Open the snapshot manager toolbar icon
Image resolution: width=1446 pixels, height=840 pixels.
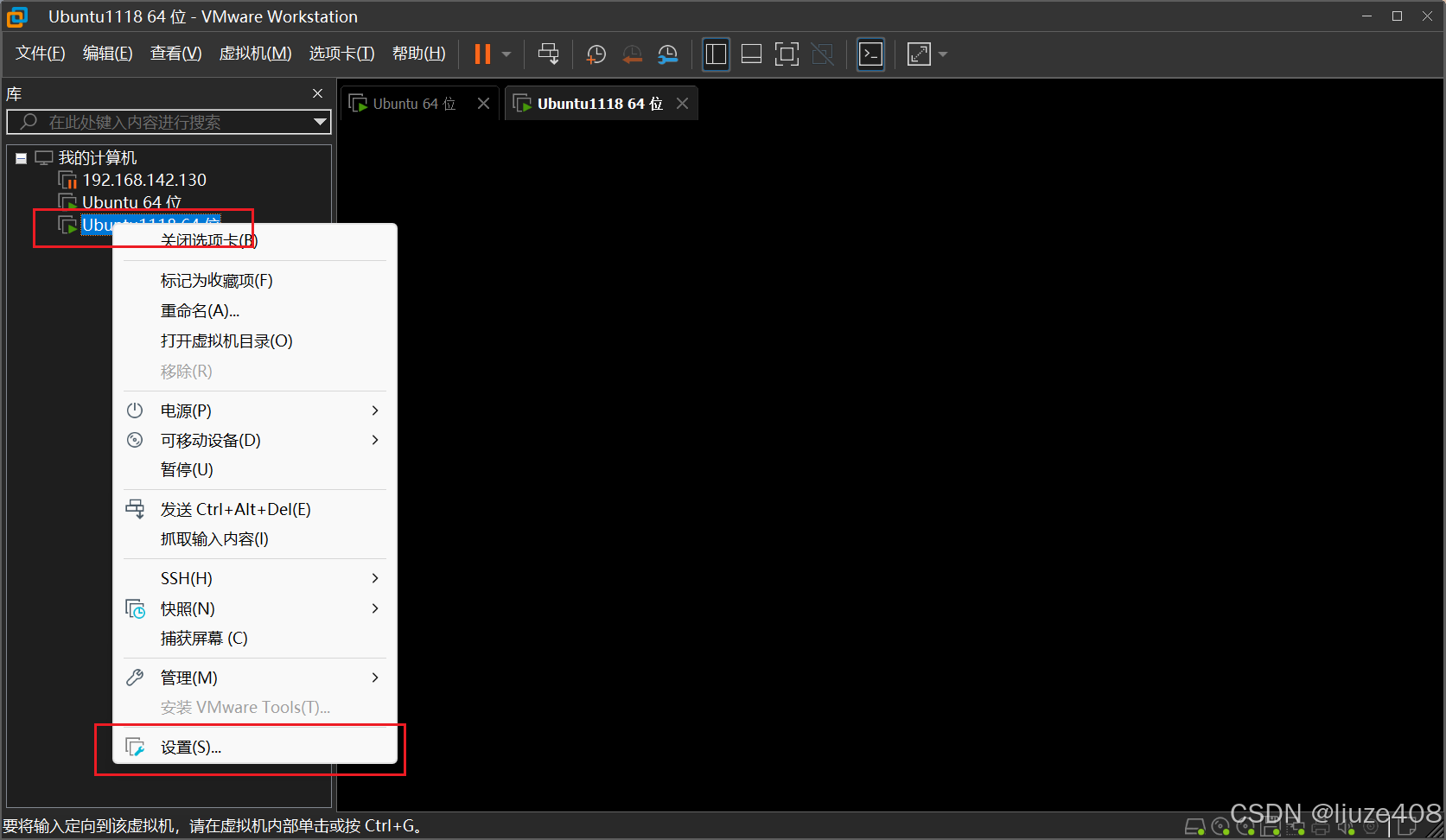click(667, 54)
